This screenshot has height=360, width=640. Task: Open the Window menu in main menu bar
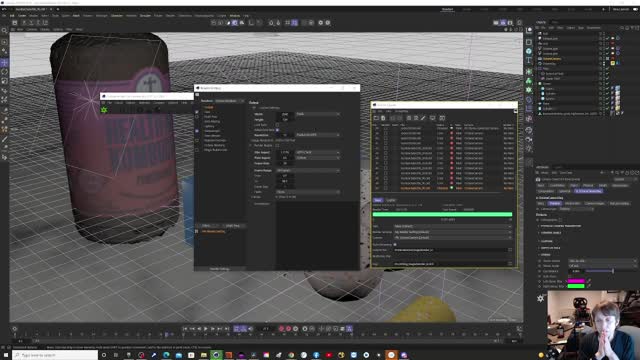click(x=235, y=16)
